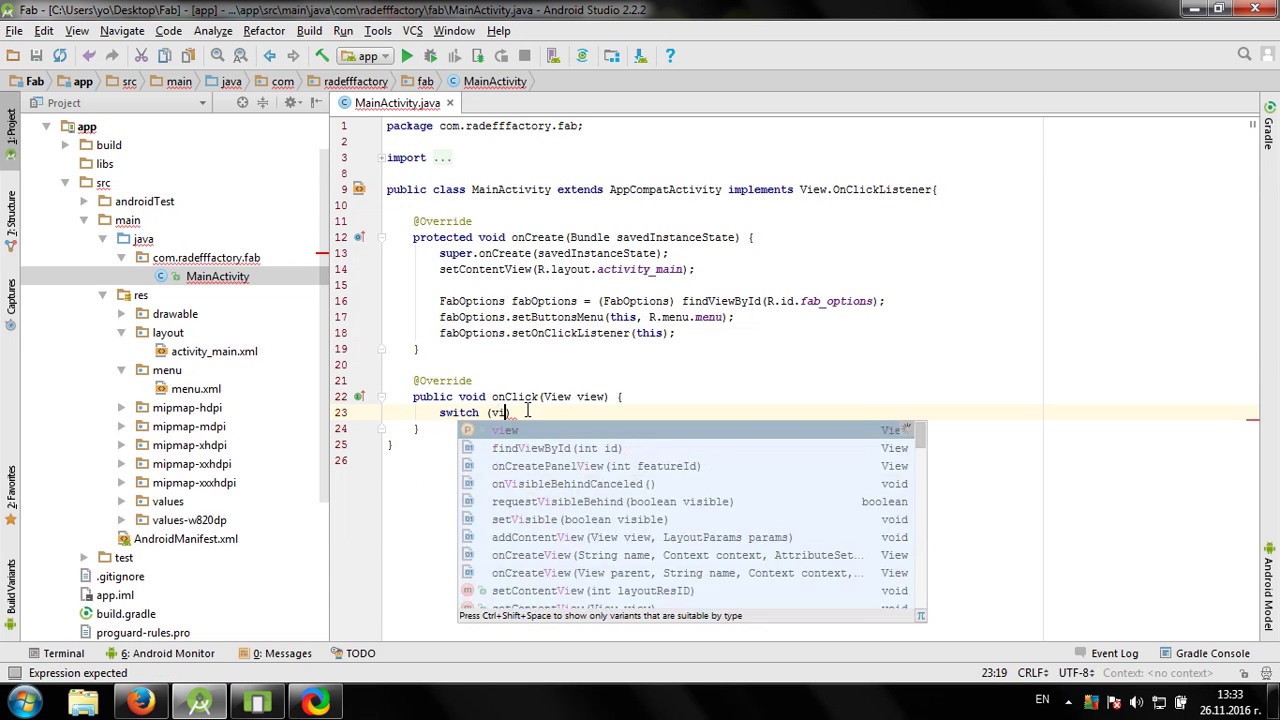Open Firefox from the taskbar

141,701
